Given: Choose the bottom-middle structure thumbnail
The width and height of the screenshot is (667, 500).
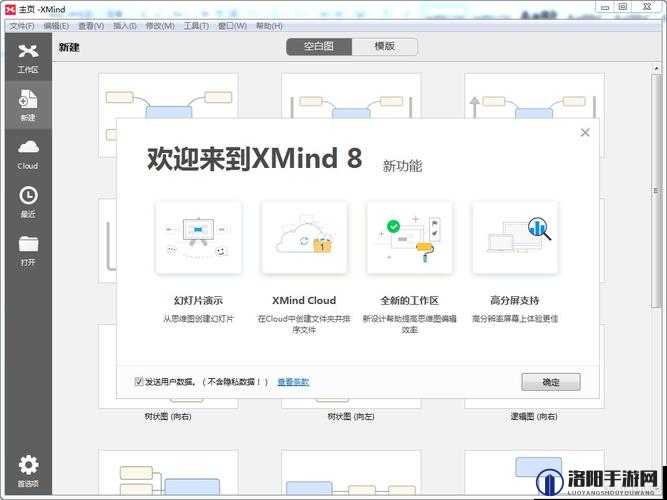Looking at the screenshot, I should coord(351,472).
